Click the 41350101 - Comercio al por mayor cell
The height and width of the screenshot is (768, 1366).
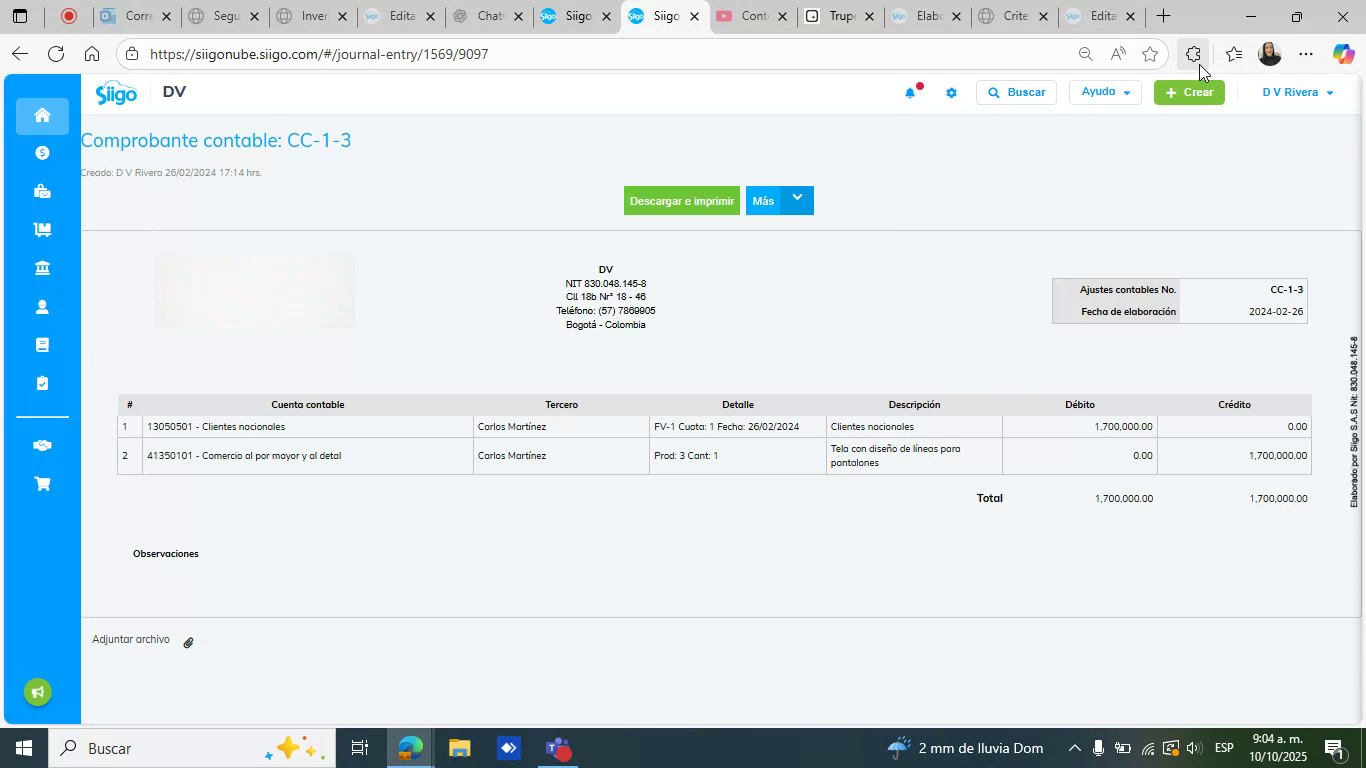pos(308,456)
